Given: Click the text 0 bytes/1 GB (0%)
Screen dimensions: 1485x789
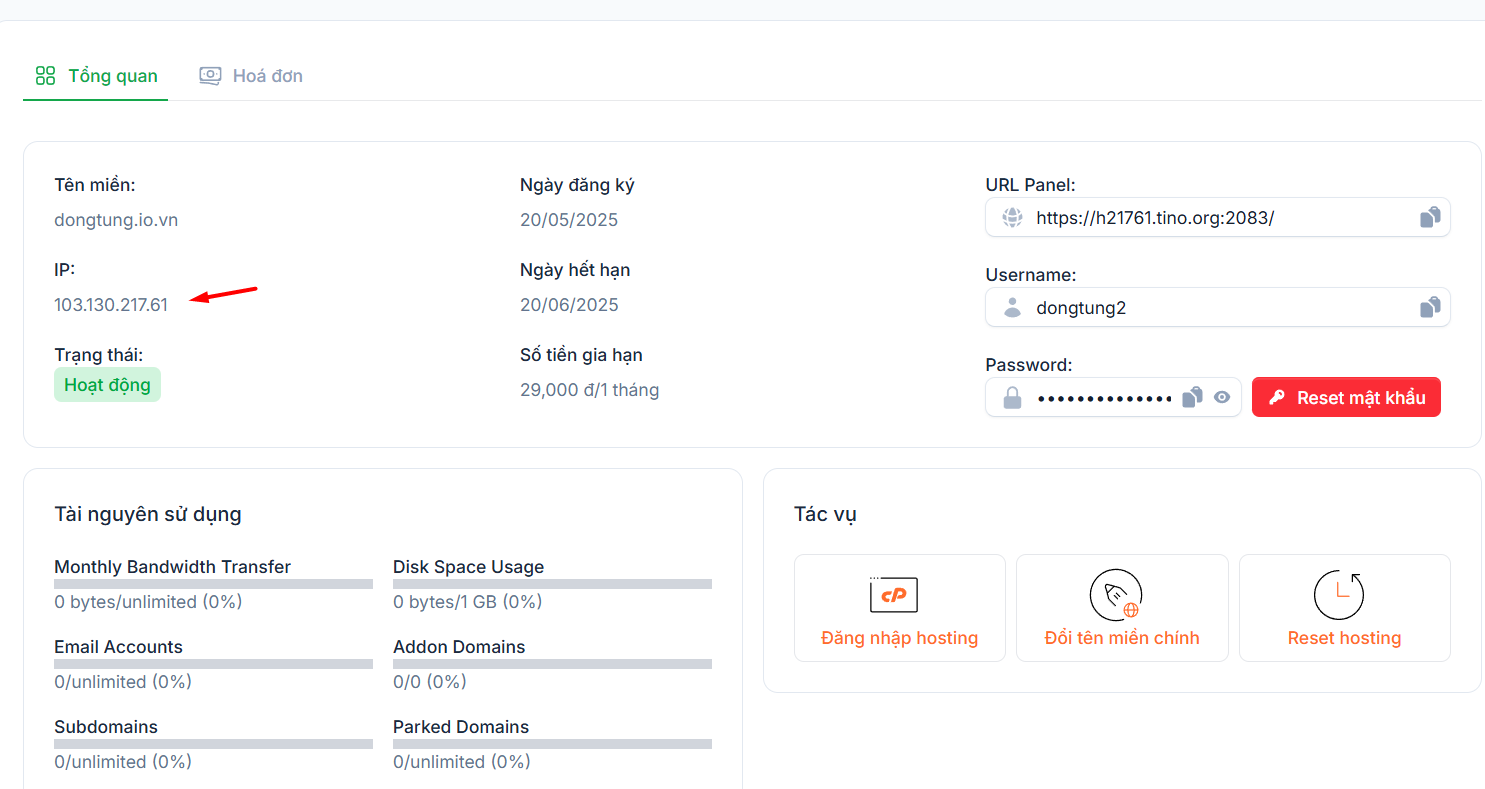Looking at the screenshot, I should tap(467, 602).
